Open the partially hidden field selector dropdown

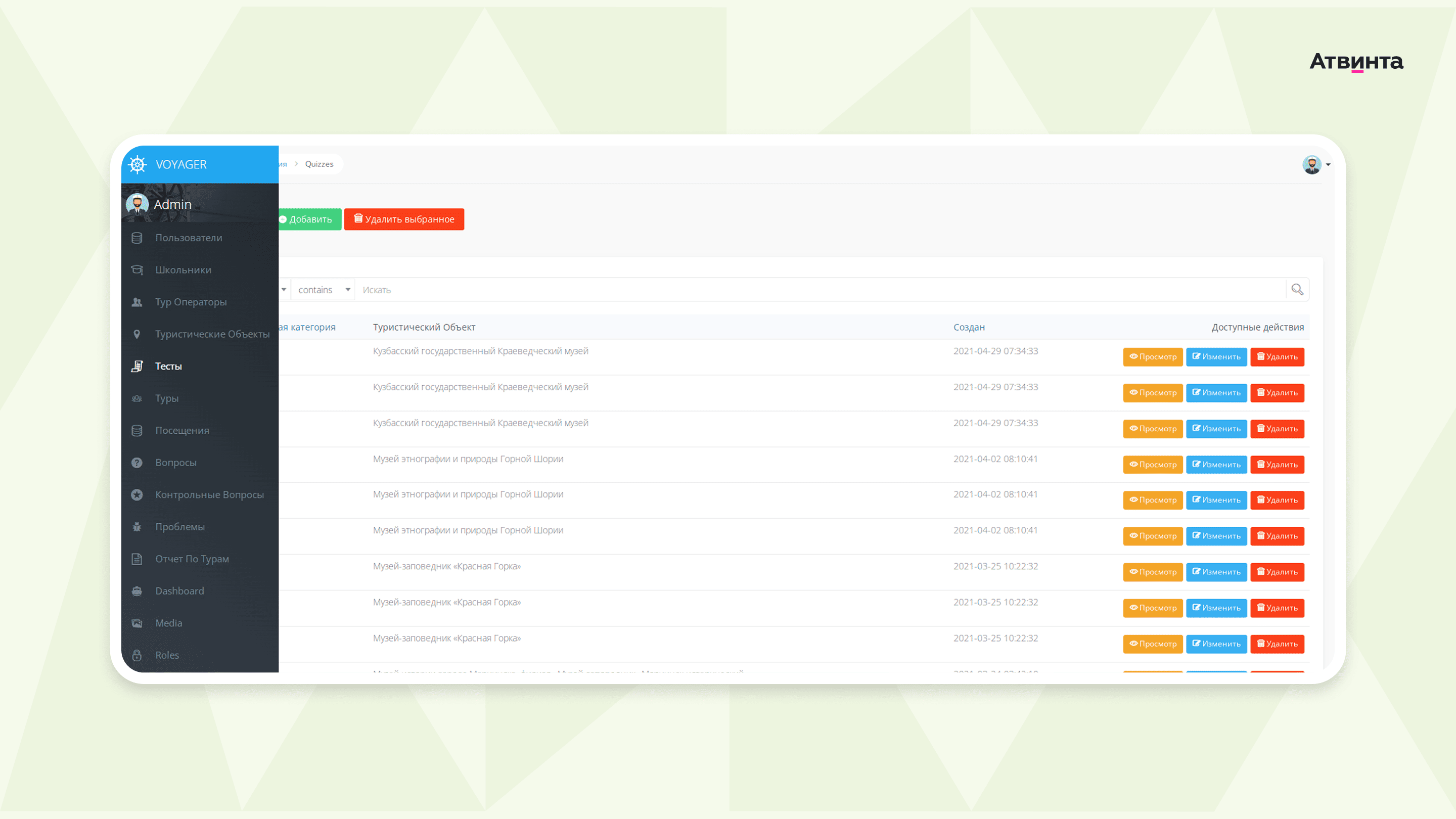click(284, 289)
